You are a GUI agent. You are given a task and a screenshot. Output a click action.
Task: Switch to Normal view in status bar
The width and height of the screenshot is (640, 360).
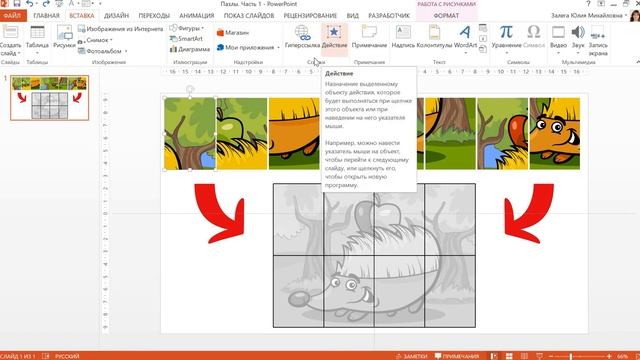(x=494, y=356)
